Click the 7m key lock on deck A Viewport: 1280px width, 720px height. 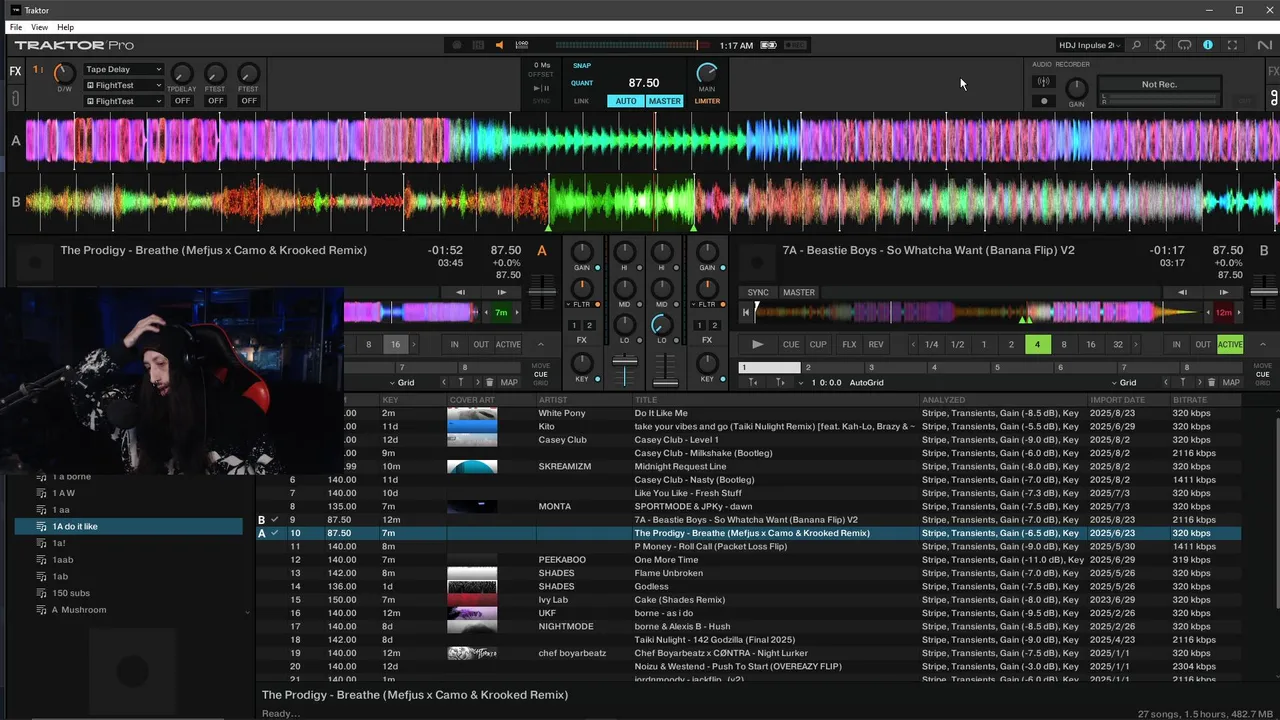tap(501, 312)
